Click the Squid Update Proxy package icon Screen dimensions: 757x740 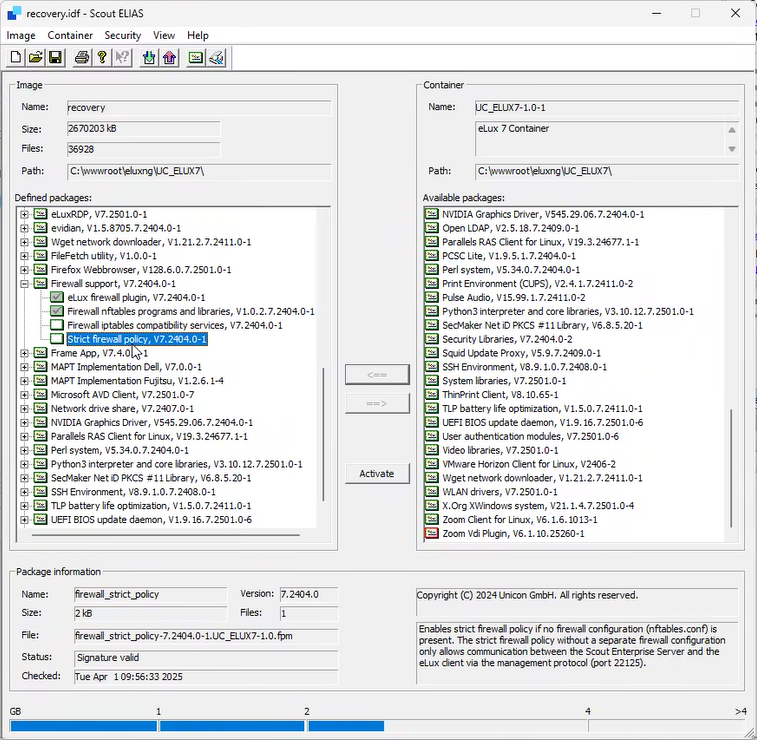[x=431, y=353]
